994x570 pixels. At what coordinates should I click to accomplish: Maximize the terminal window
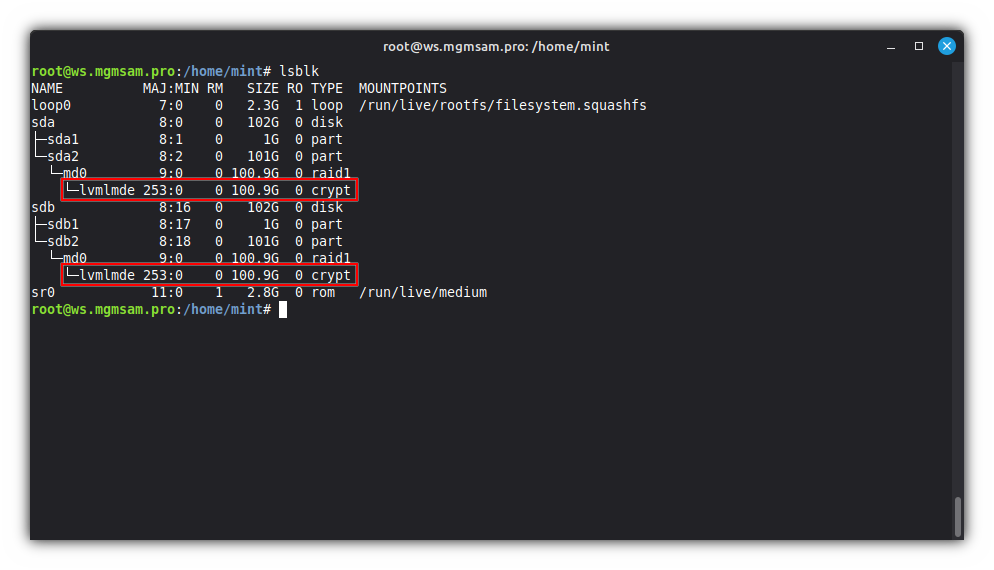[x=919, y=46]
